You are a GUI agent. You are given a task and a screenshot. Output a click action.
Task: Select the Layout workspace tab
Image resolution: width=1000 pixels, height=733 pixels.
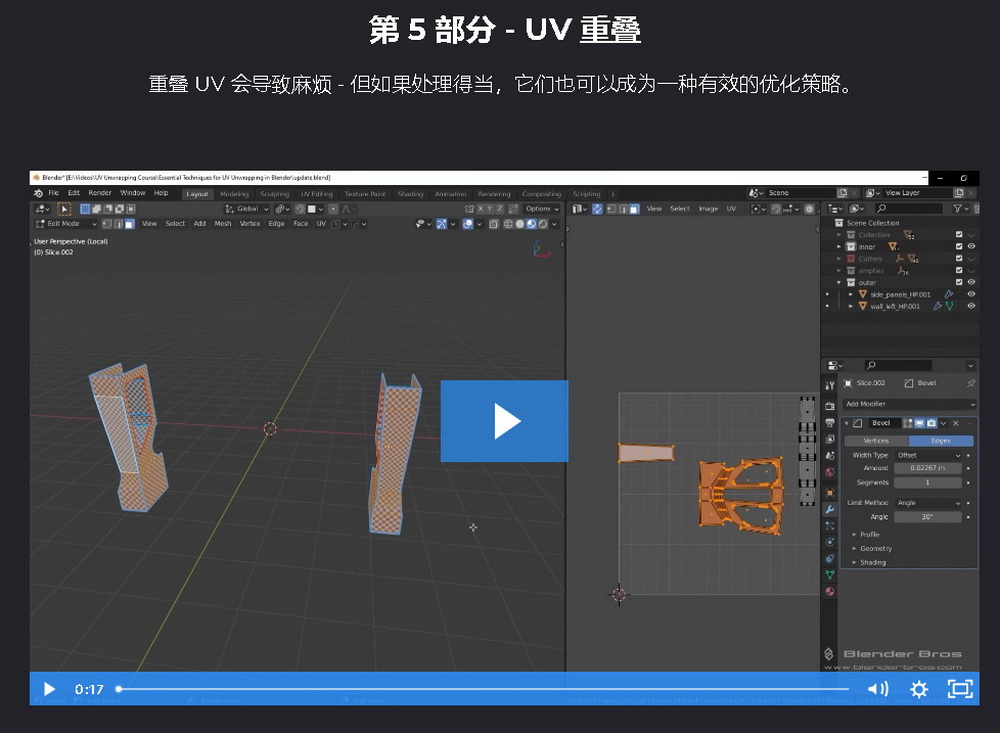click(x=198, y=194)
